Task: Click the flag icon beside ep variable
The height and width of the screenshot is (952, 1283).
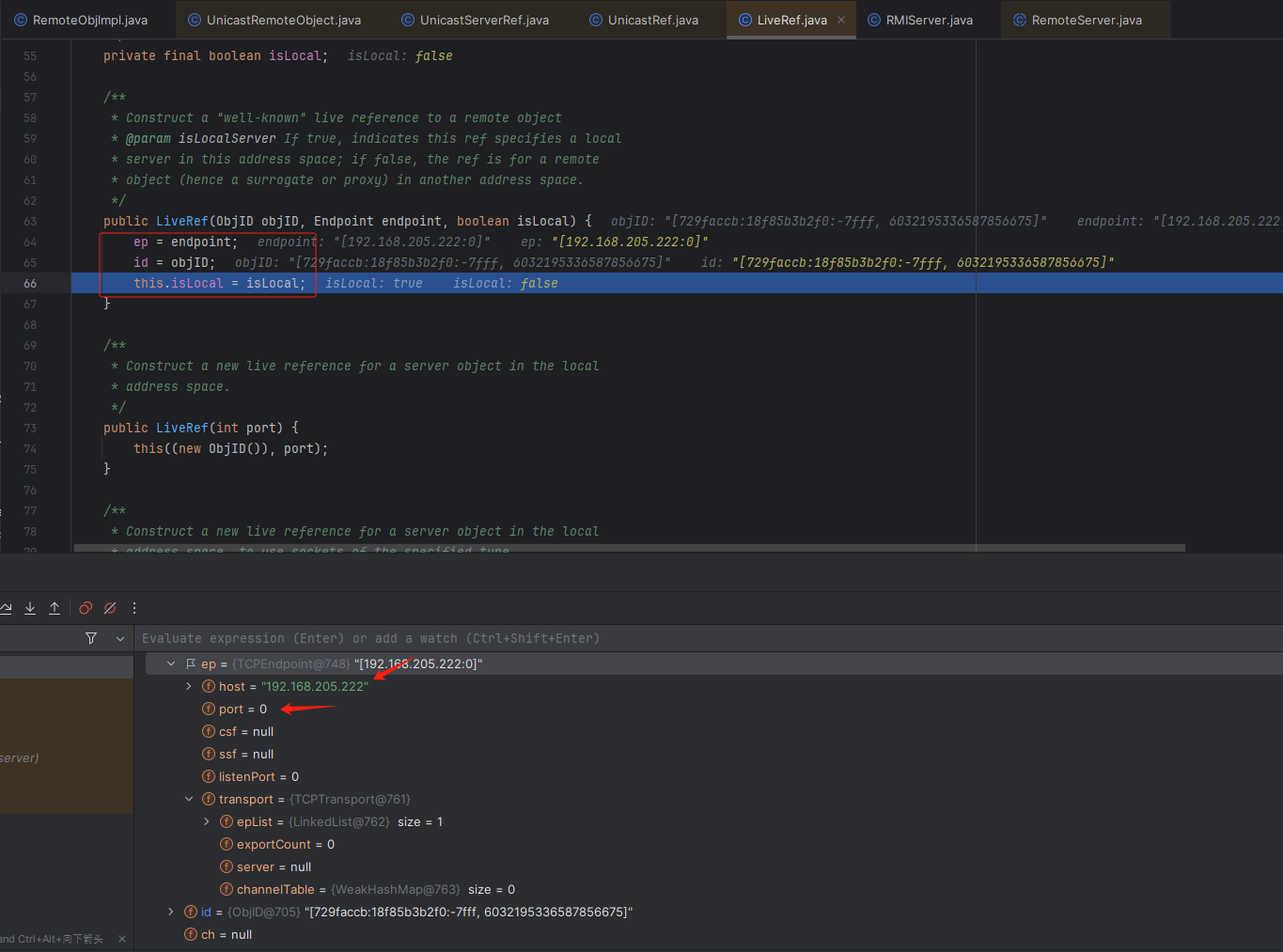Action: [x=191, y=663]
